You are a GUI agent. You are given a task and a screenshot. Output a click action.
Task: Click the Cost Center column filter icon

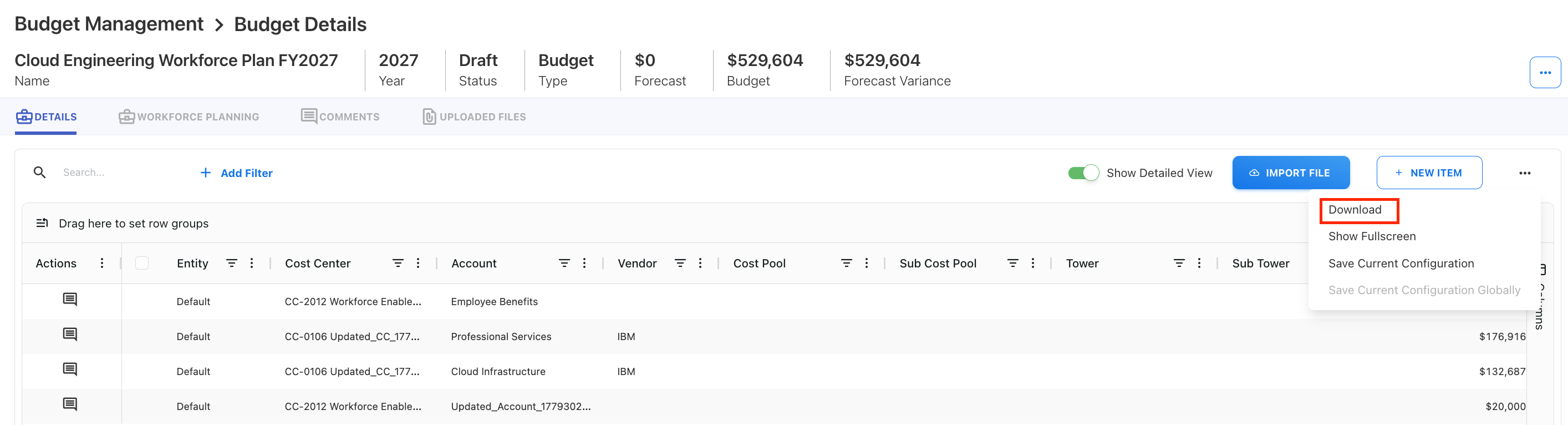coord(398,263)
